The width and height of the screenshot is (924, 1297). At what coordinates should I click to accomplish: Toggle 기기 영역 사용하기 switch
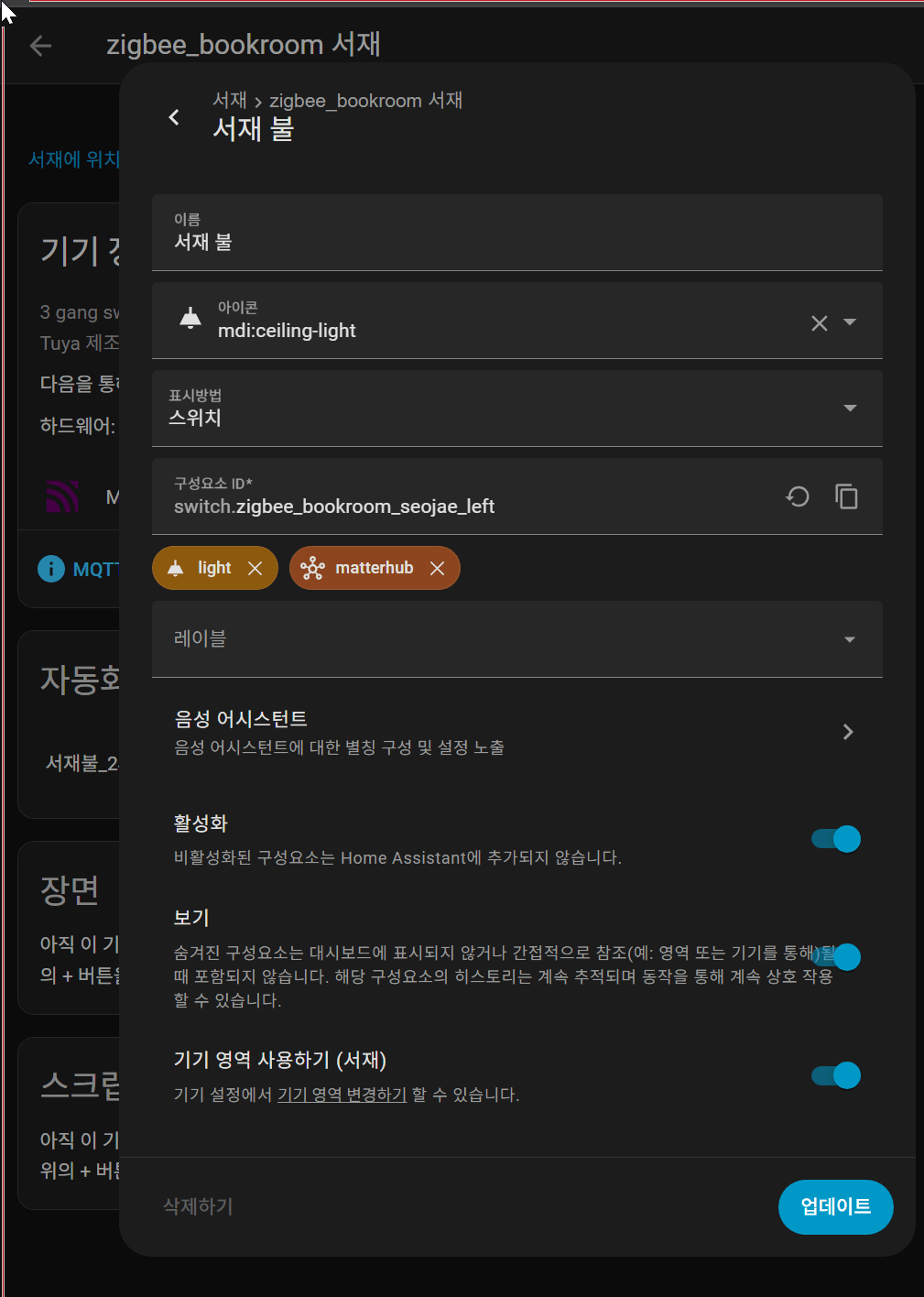(x=836, y=1075)
